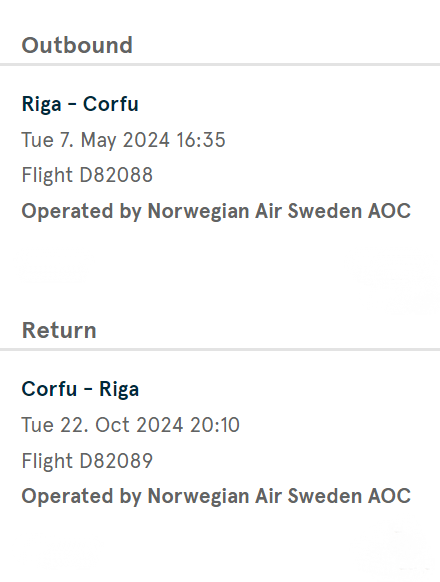Click the return date Tue 22. Oct 2024

[102, 425]
